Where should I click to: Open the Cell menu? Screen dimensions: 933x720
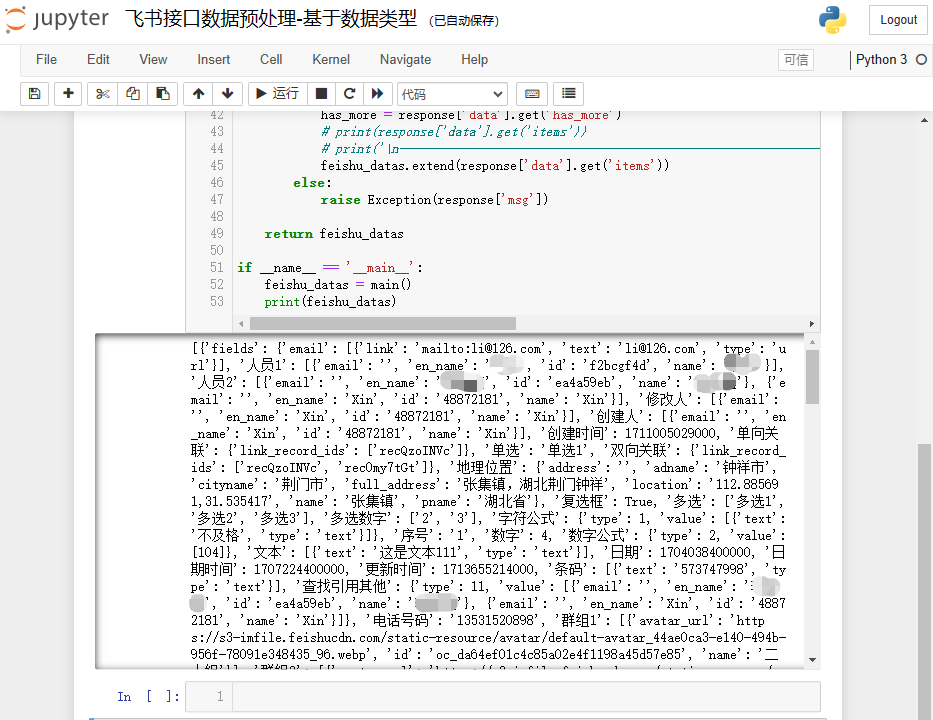click(271, 60)
